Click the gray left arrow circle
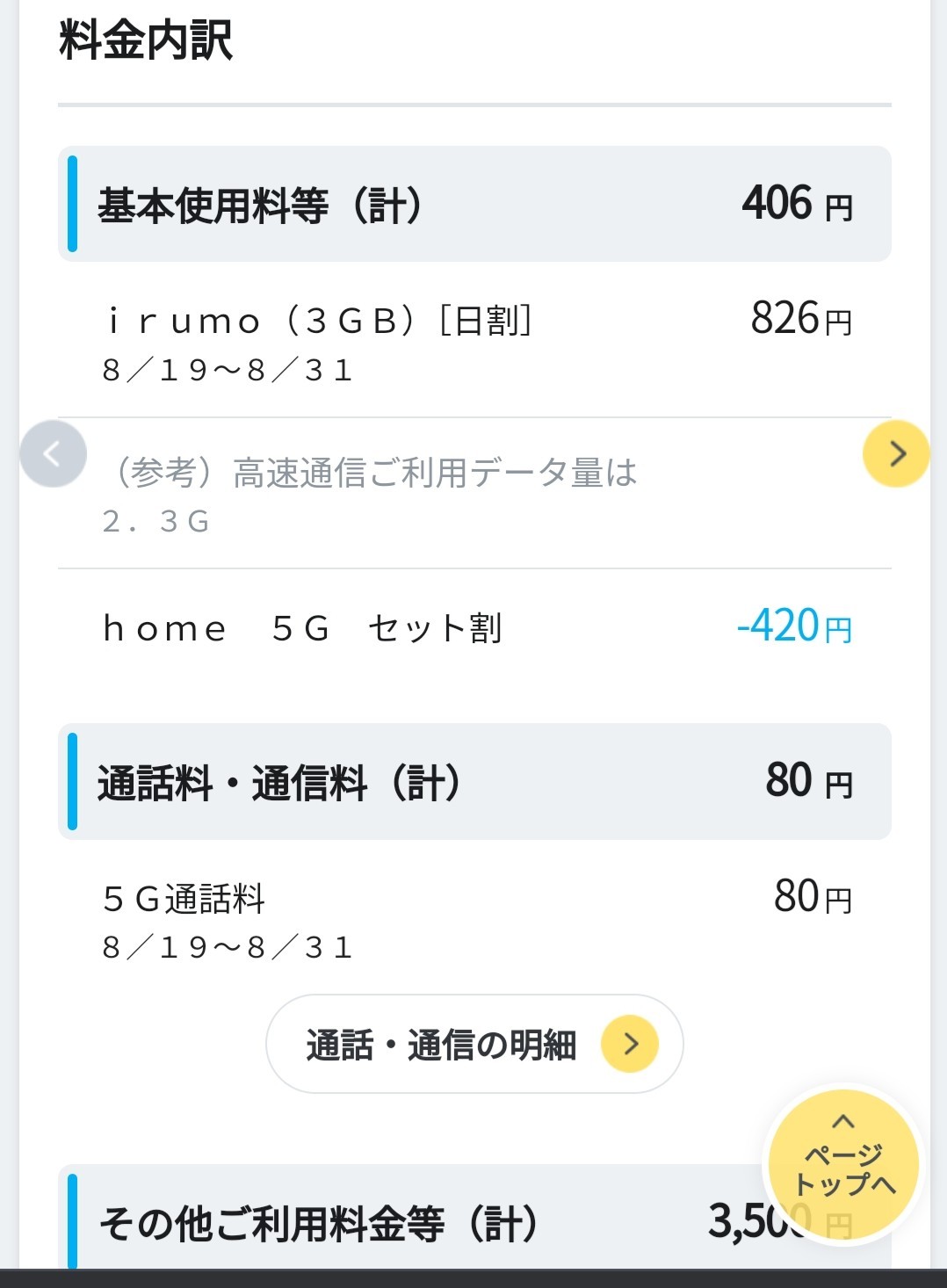This screenshot has width=947, height=1288. coord(53,454)
